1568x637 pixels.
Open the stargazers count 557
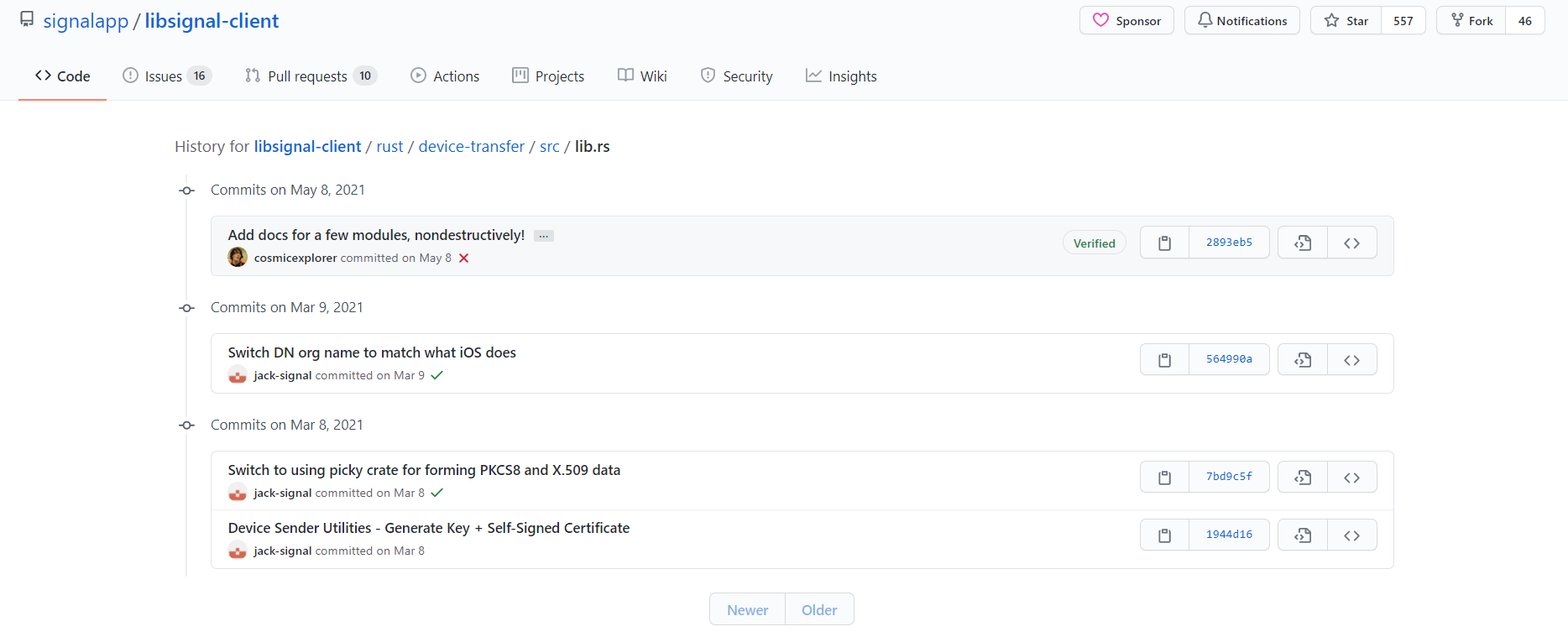pos(1403,20)
